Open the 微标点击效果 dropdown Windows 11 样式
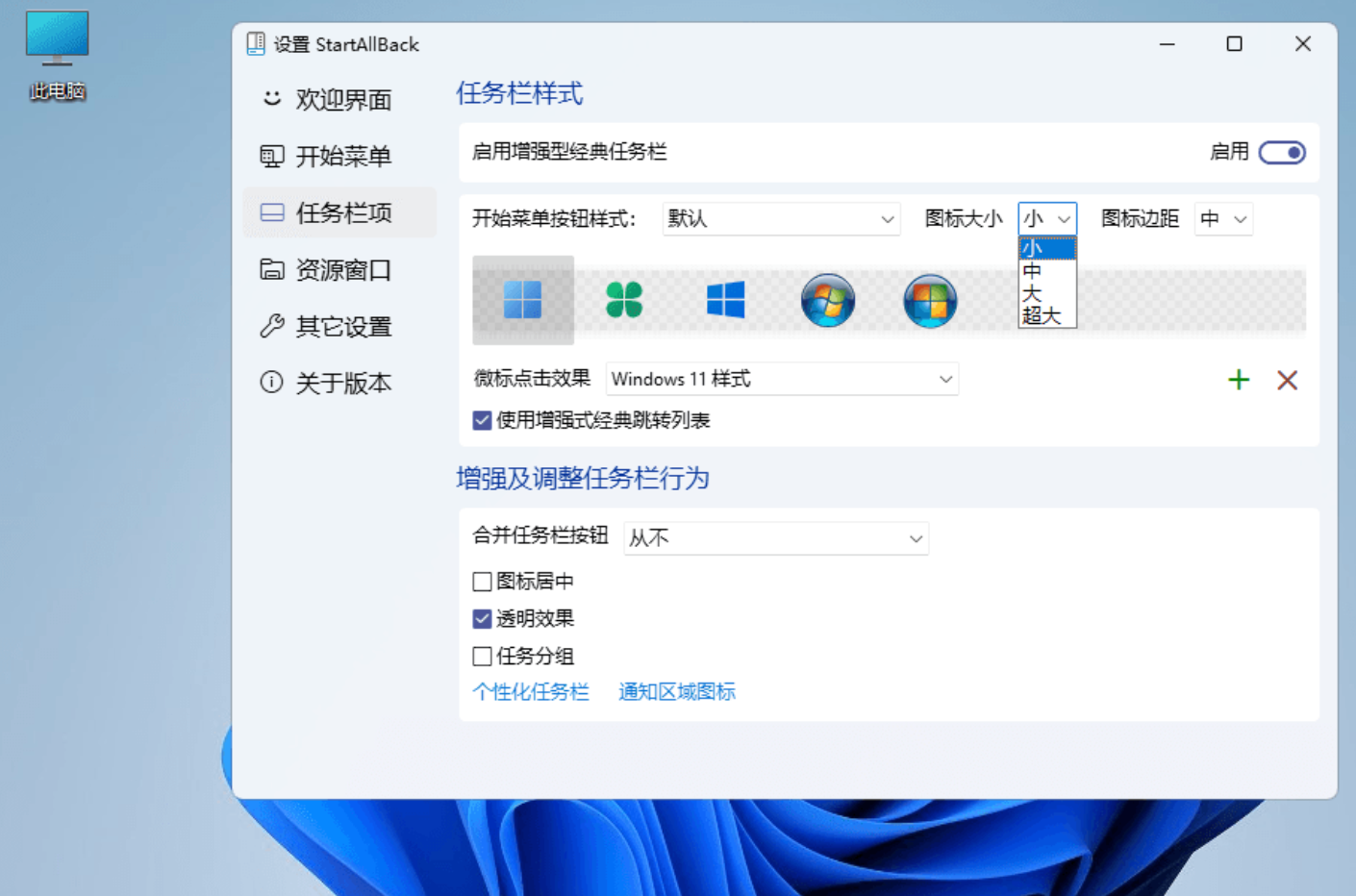The height and width of the screenshot is (896, 1356). tap(782, 379)
